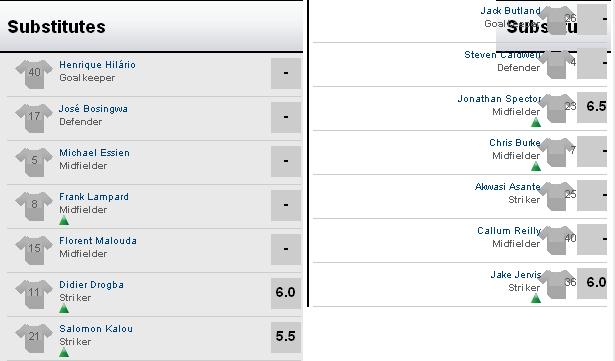
Task: Click Florent Malouda's number 15 shirt icon
Action: (34, 250)
